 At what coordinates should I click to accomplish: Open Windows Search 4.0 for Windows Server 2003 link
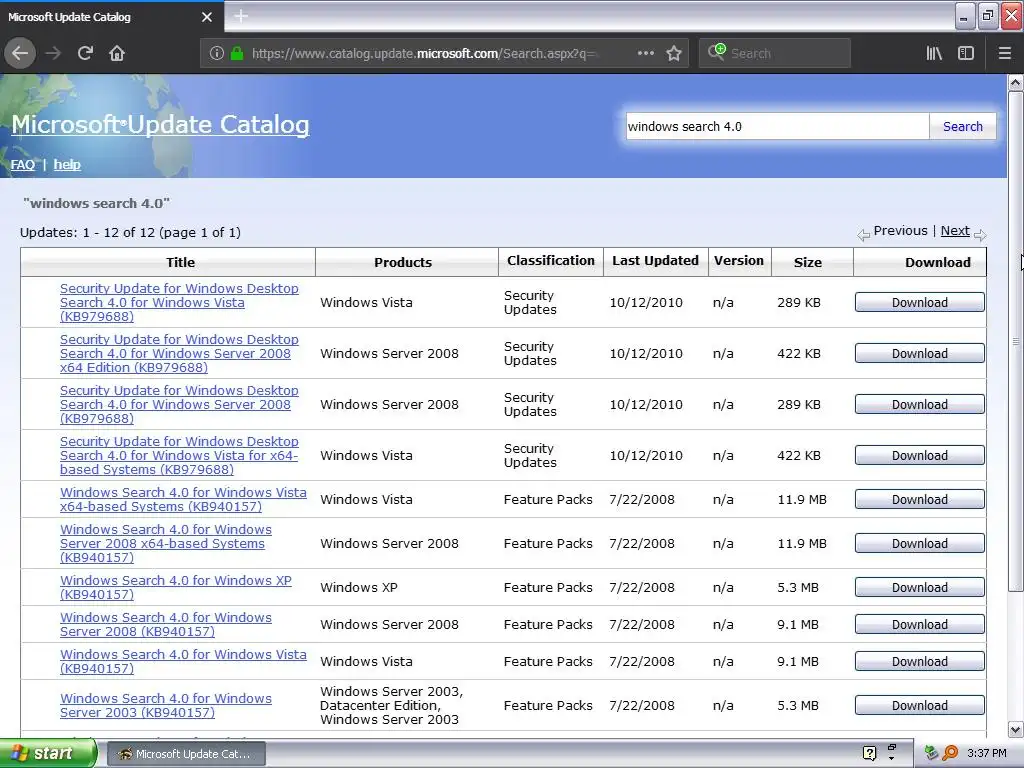[x=166, y=705]
